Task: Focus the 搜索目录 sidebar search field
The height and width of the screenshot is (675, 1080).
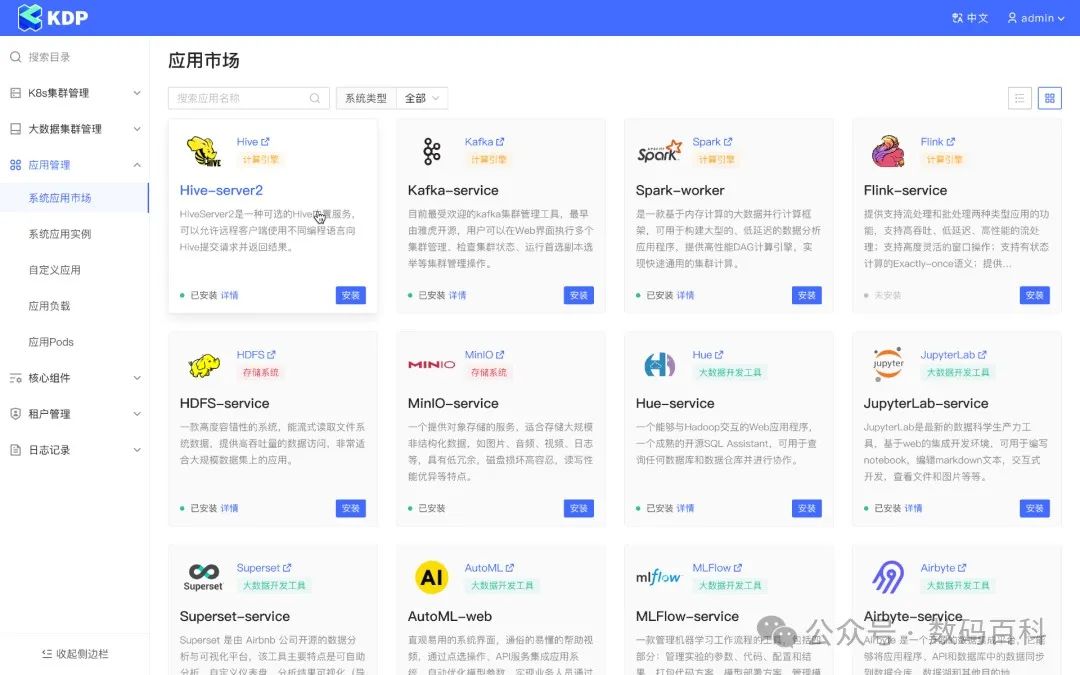Action: click(74, 57)
